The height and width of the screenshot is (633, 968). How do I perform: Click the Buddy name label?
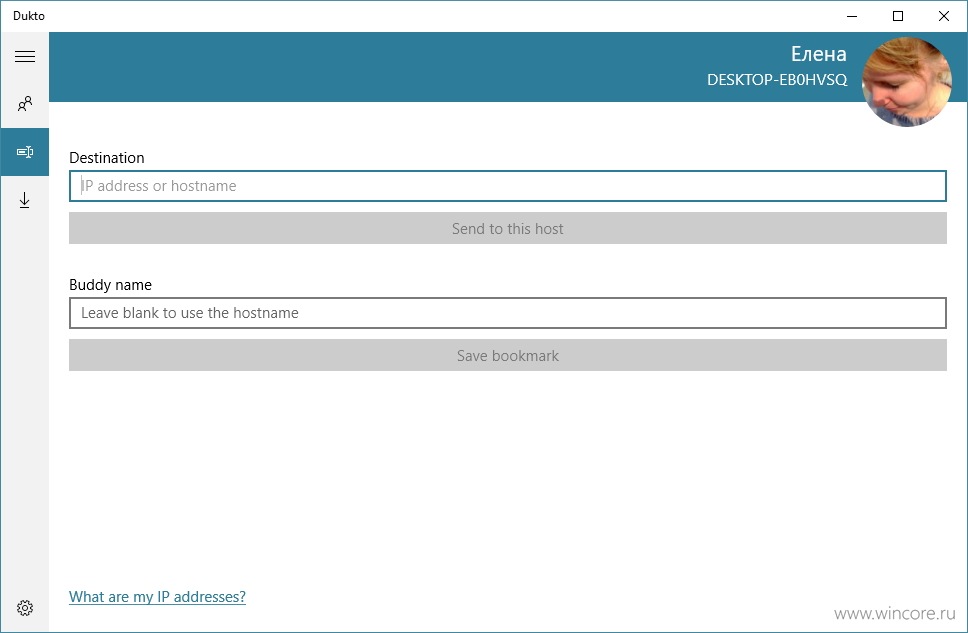pos(111,285)
